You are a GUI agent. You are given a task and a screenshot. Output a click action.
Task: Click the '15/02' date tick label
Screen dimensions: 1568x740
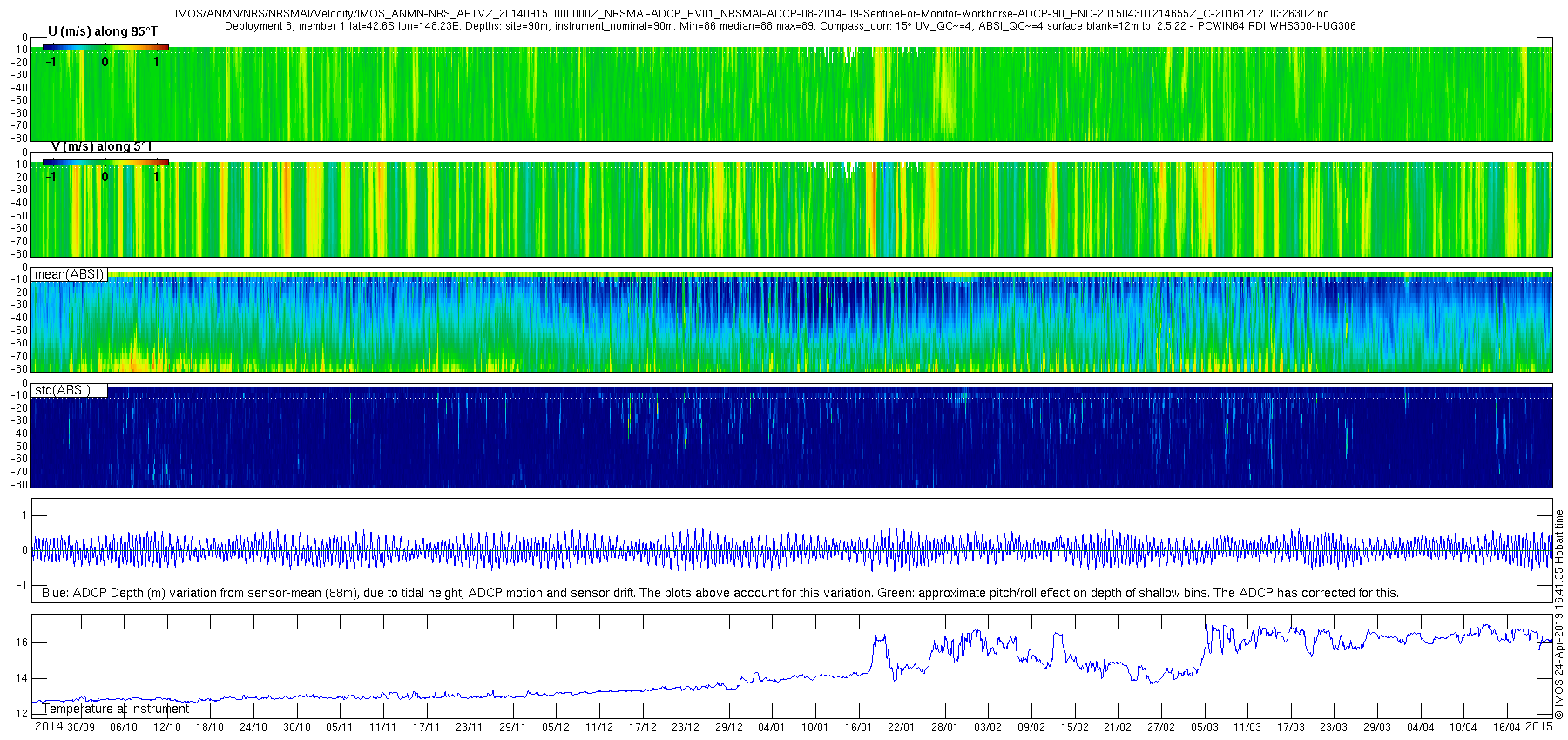[x=1075, y=728]
